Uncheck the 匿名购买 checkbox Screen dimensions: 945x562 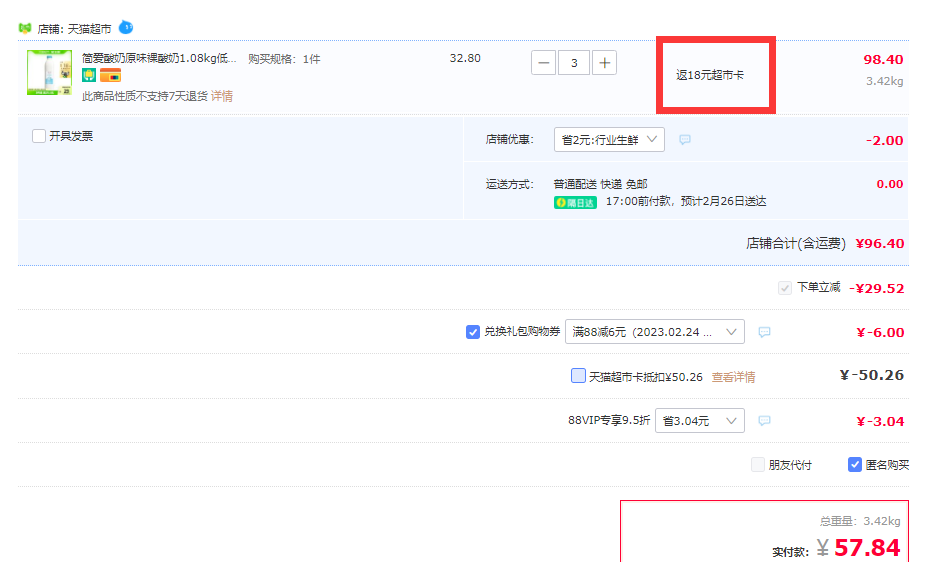point(855,464)
